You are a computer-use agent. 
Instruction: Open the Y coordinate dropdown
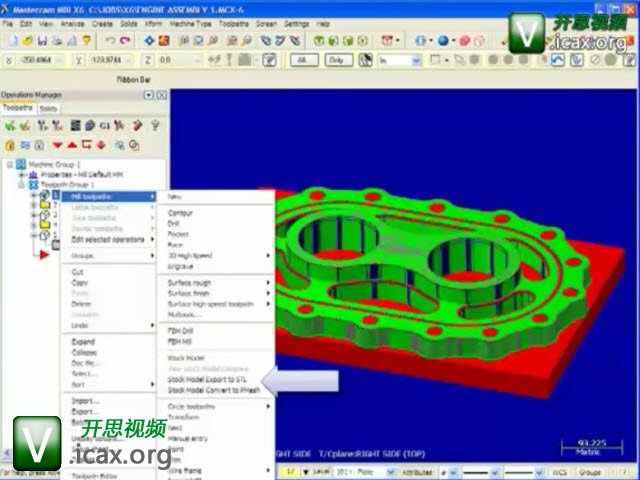click(x=130, y=60)
